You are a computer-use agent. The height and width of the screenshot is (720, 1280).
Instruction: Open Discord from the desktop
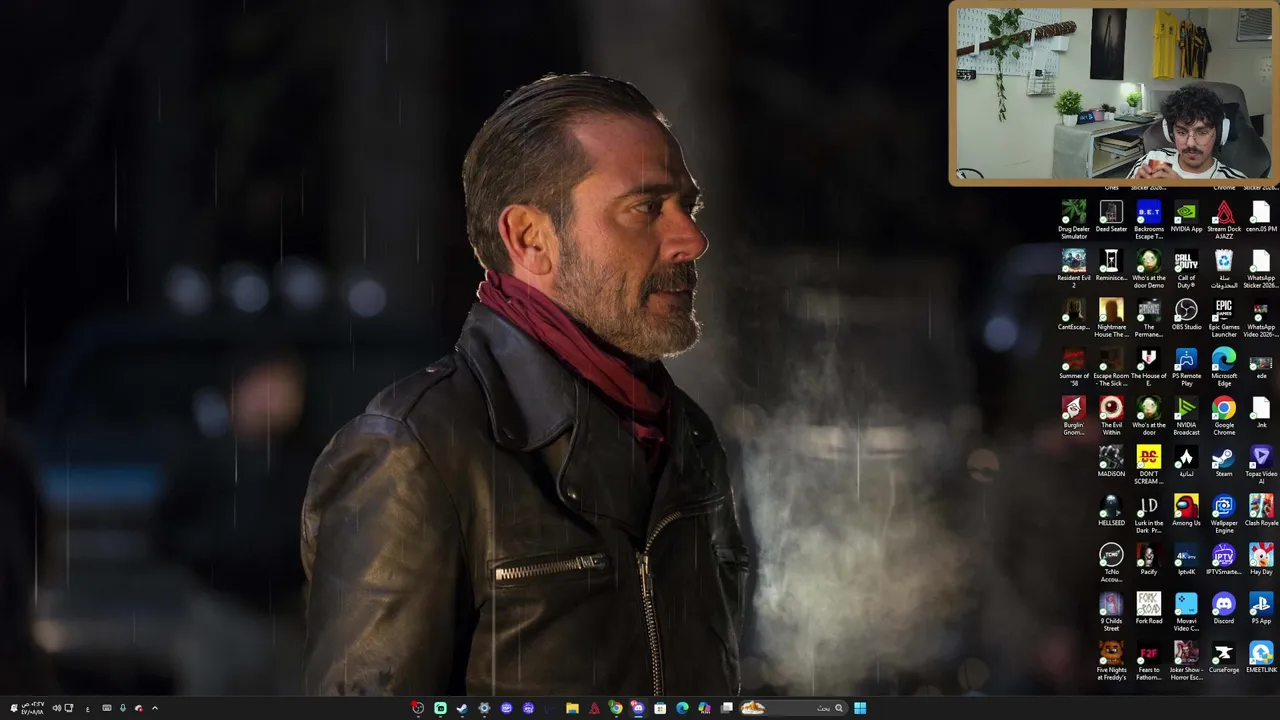[1224, 608]
